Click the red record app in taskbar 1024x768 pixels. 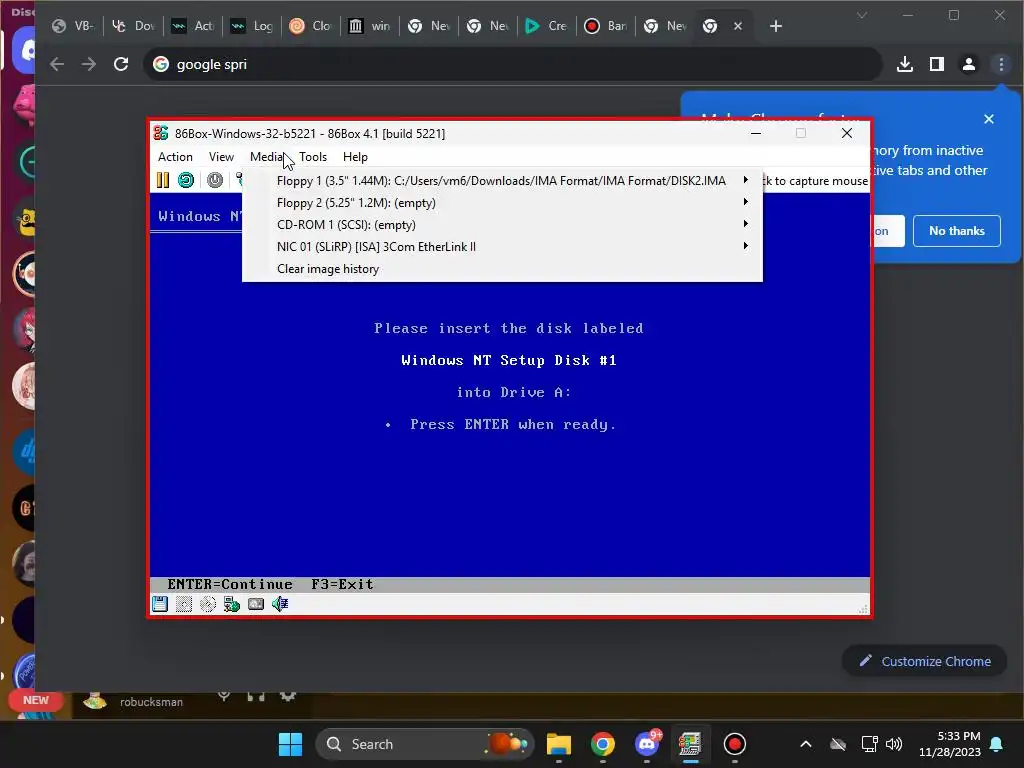(x=735, y=744)
